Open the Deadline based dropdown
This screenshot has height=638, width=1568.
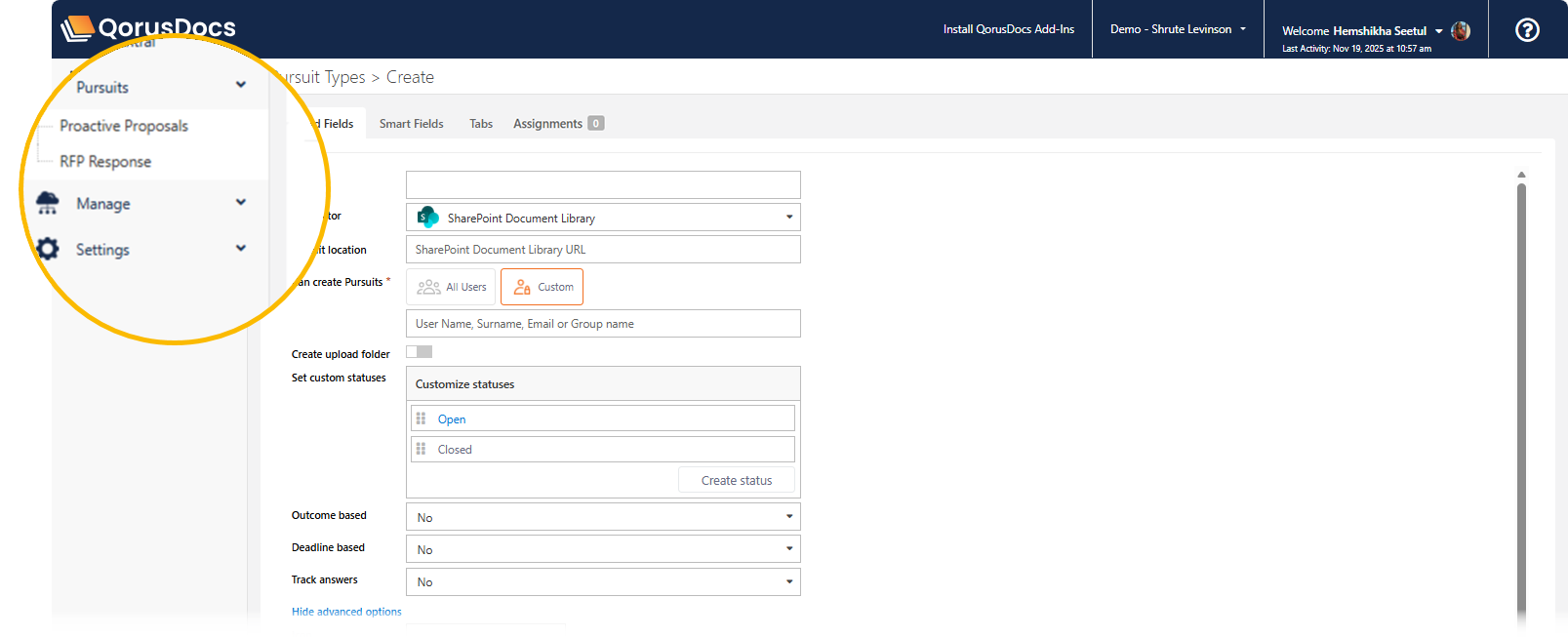[602, 549]
